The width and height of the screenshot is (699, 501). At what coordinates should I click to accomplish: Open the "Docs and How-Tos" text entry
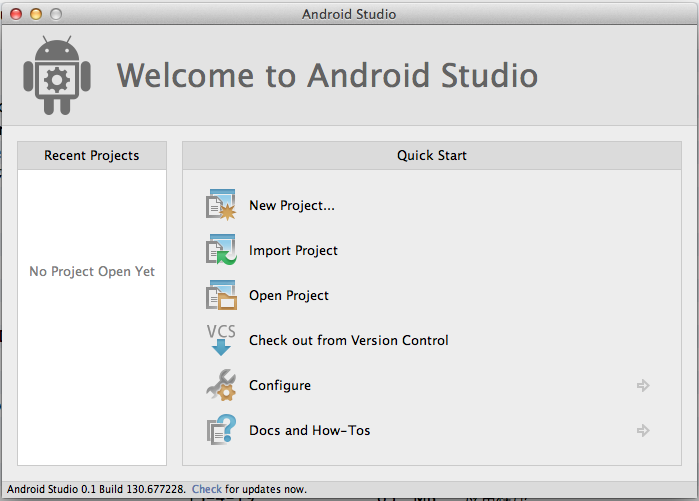point(309,430)
